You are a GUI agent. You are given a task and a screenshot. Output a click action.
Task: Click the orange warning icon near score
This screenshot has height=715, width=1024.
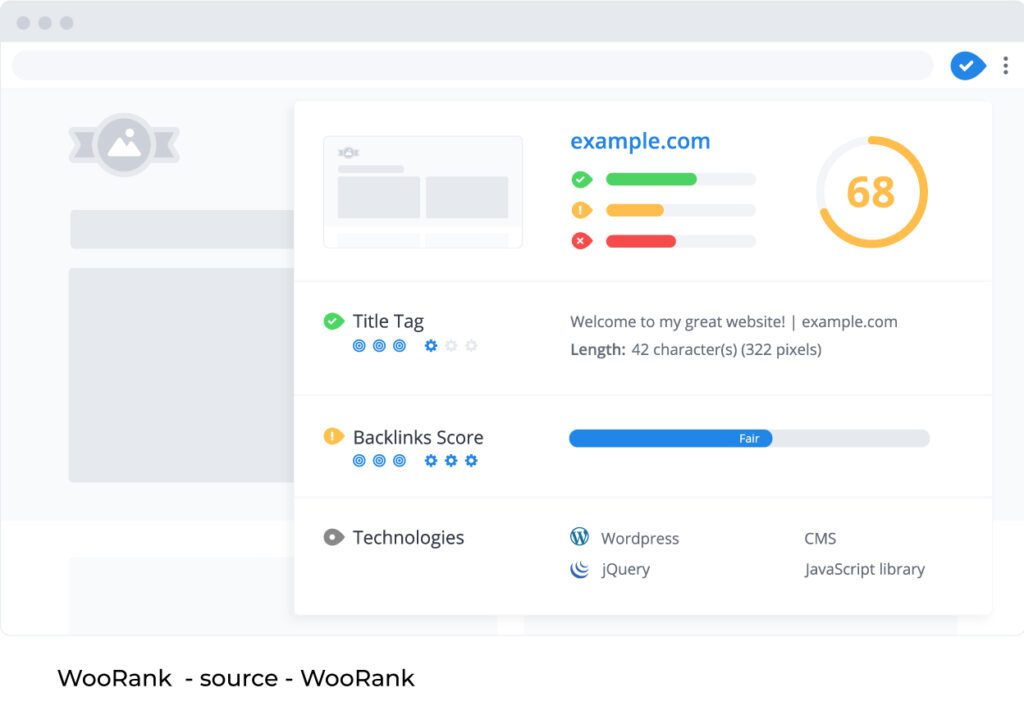[582, 210]
